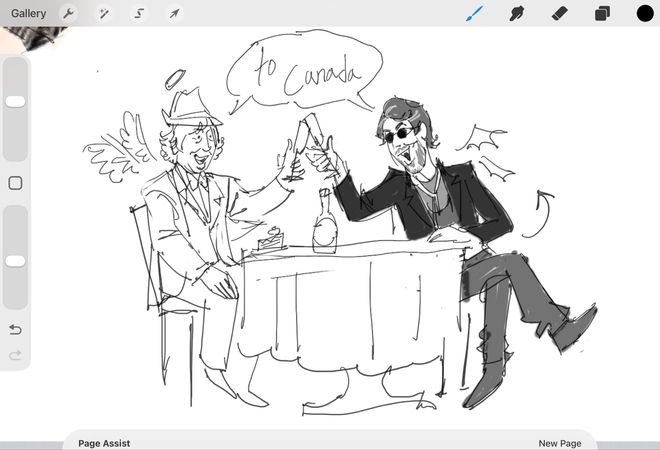
Task: Open the black active color swatch
Action: coord(645,14)
